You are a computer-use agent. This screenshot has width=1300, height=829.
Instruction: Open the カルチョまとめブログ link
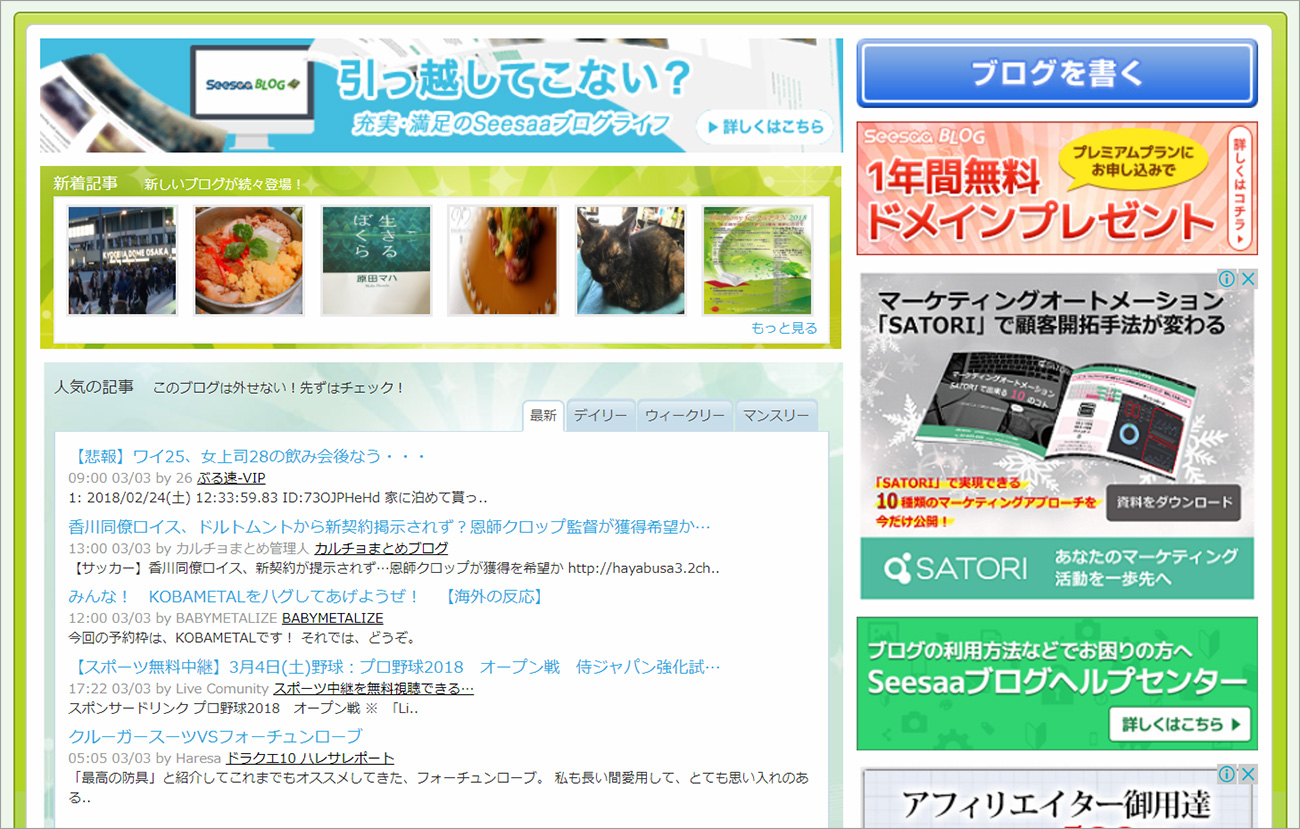click(x=381, y=548)
